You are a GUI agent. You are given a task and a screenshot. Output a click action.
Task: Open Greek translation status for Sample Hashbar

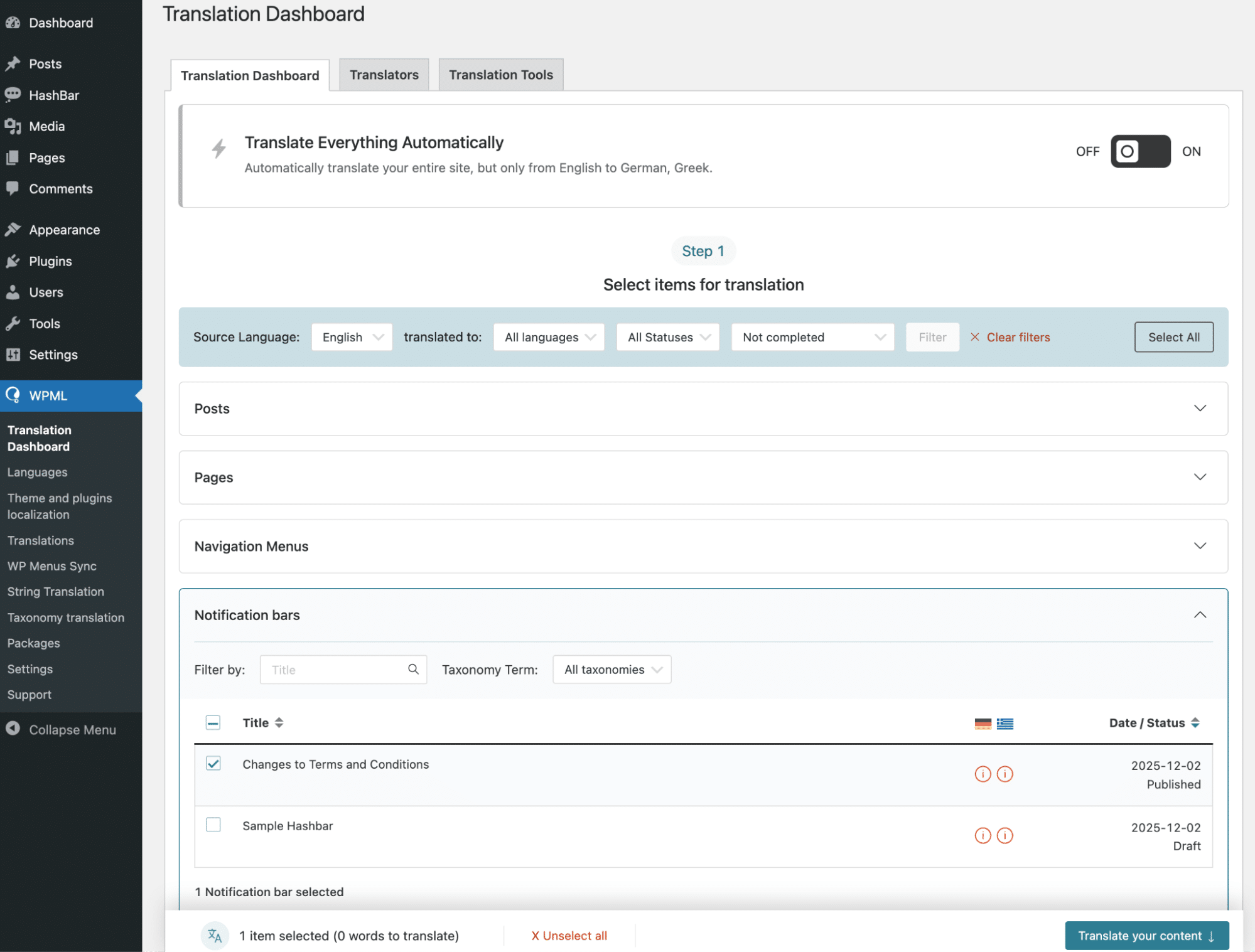point(1005,835)
